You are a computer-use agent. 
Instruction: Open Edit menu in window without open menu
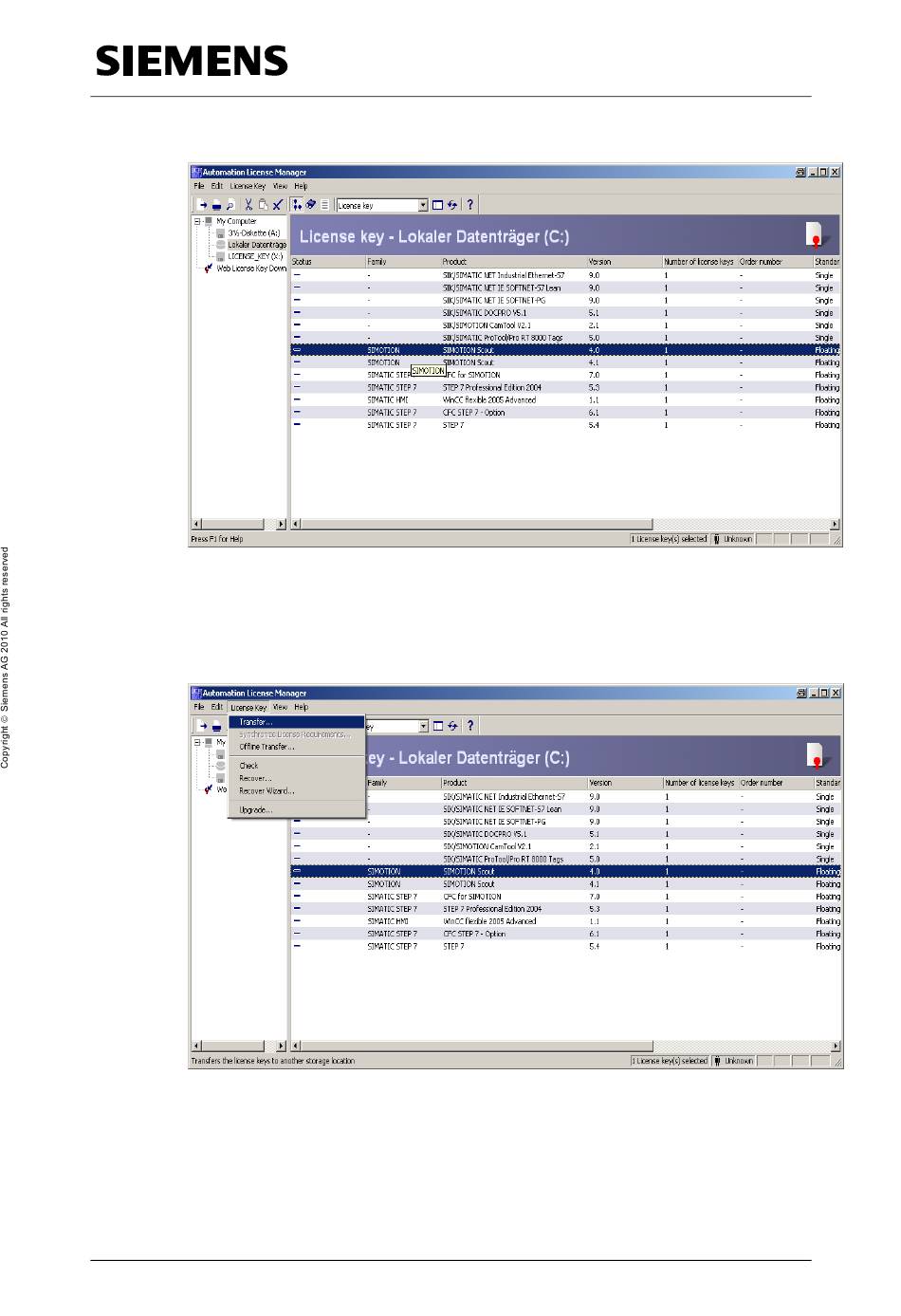(x=217, y=186)
